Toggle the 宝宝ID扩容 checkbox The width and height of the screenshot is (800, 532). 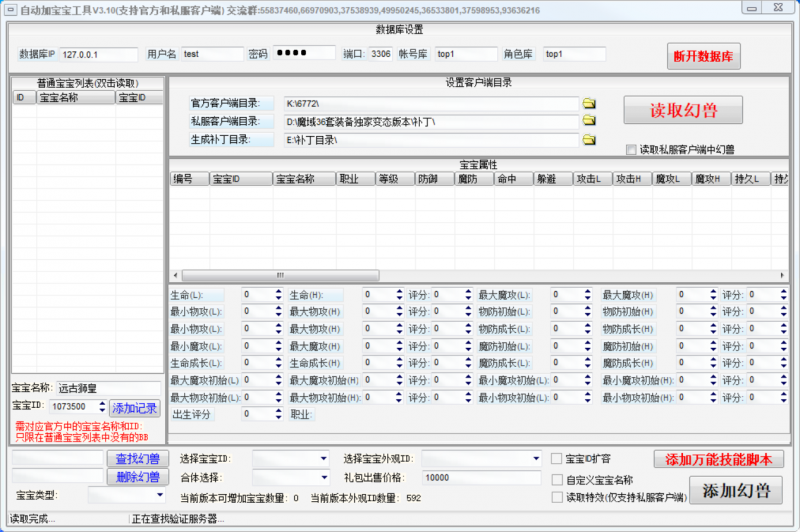[x=557, y=459]
